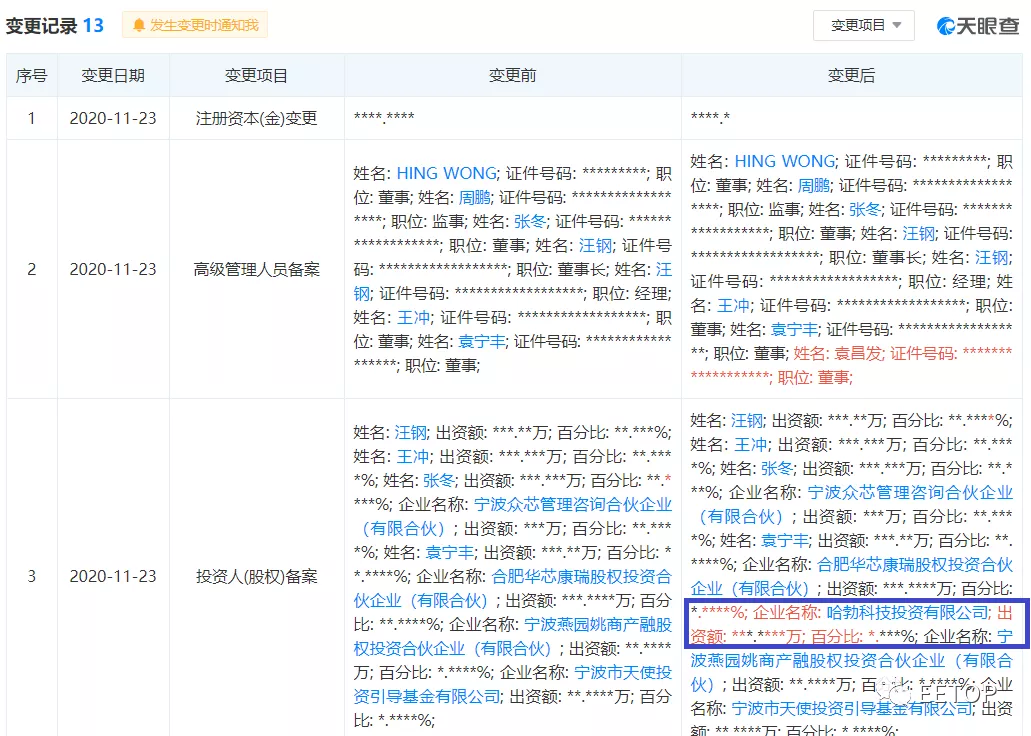Image resolution: width=1031 pixels, height=736 pixels.
Task: Open 王冲 link in 投资人(股权)备案 row 变更后 cell
Action: pyautogui.click(x=750, y=445)
